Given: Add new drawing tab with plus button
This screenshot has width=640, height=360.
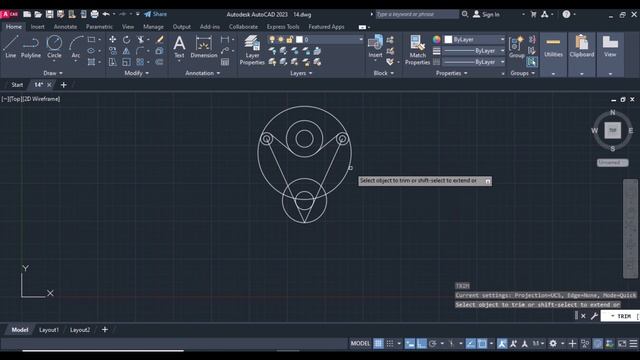Looking at the screenshot, I should [64, 85].
